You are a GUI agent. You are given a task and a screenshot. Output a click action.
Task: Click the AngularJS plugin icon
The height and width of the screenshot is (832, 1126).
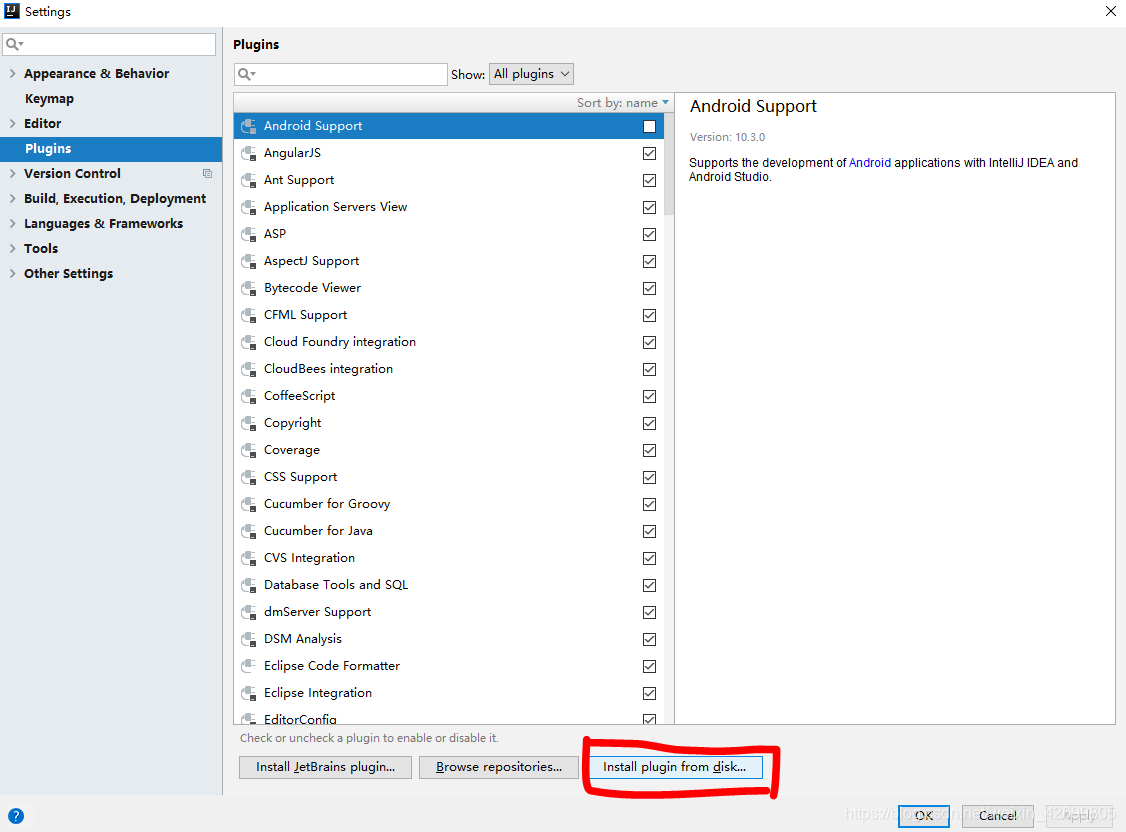pos(249,153)
